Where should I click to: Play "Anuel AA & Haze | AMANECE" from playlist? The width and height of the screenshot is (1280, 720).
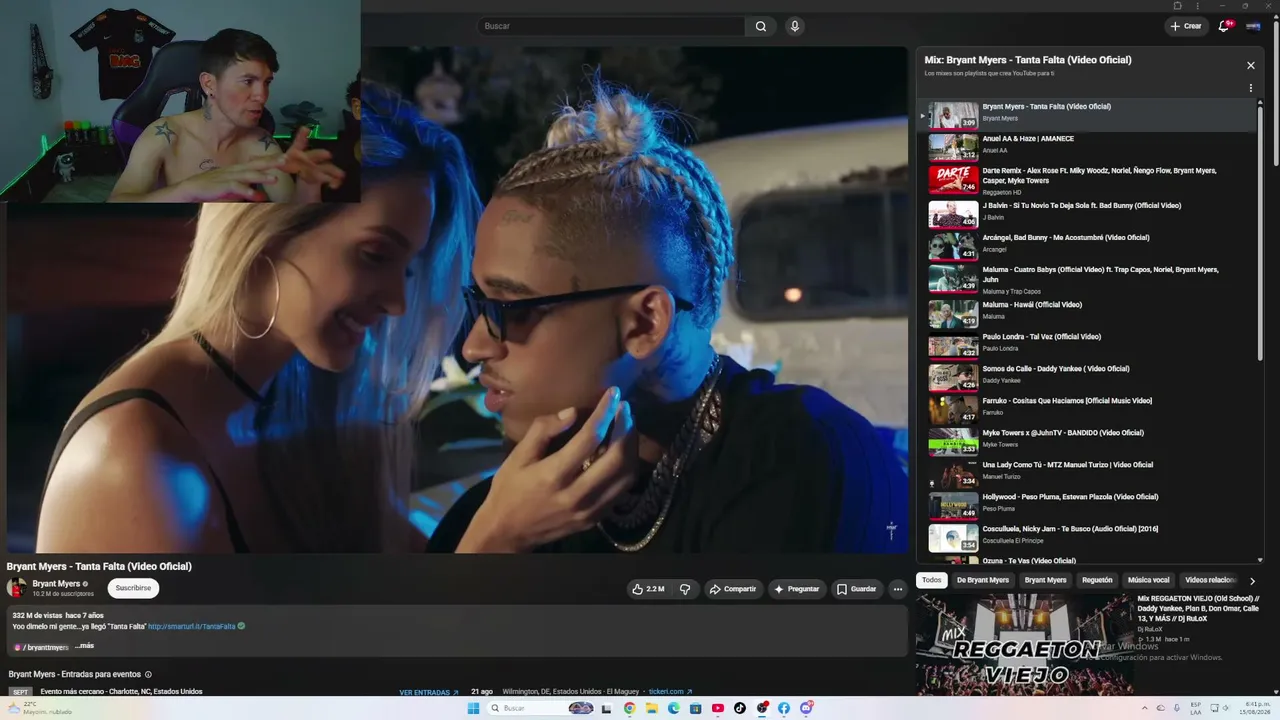[1091, 145]
